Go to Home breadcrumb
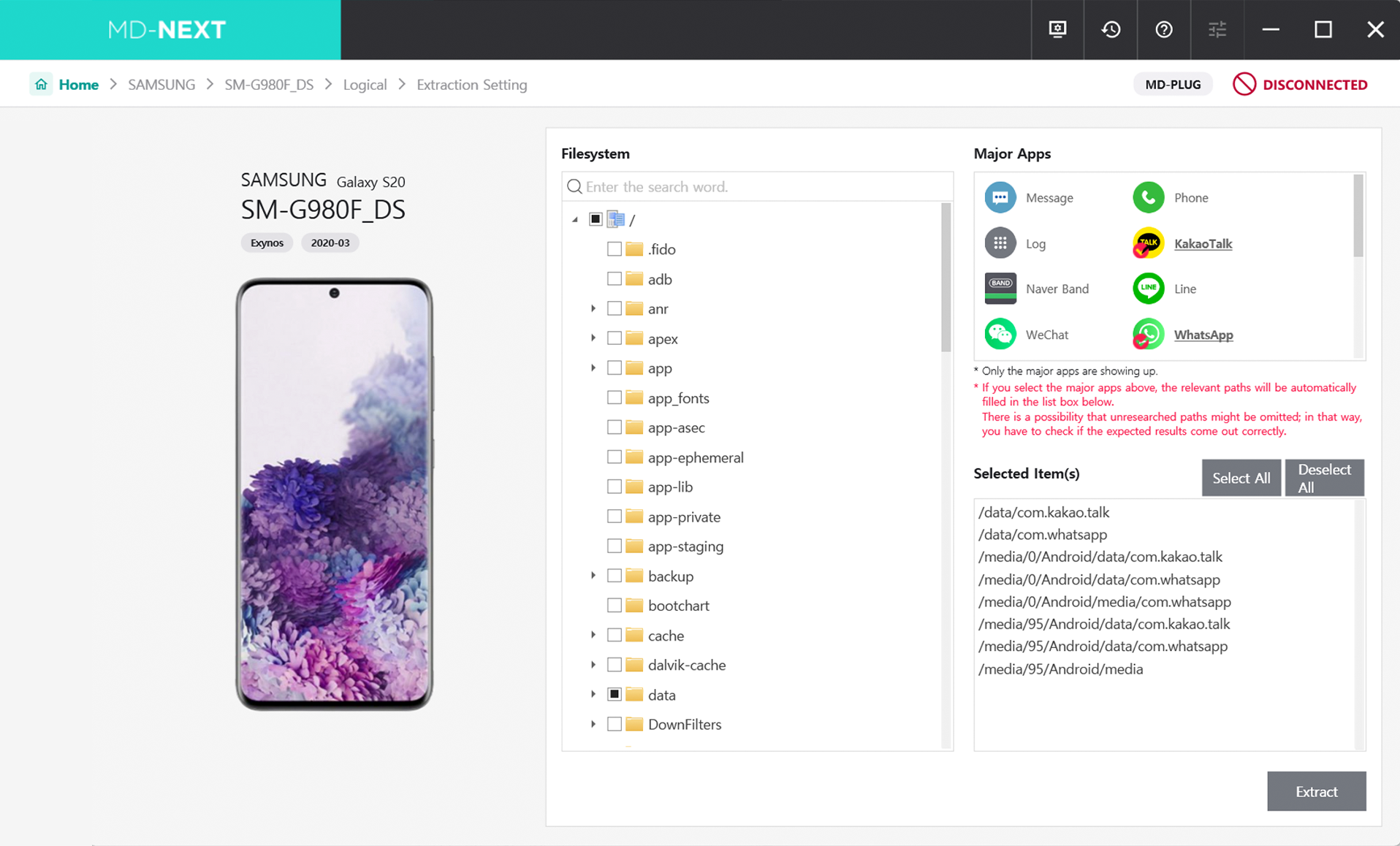Viewport: 1400px width, 846px height. pyautogui.click(x=78, y=85)
